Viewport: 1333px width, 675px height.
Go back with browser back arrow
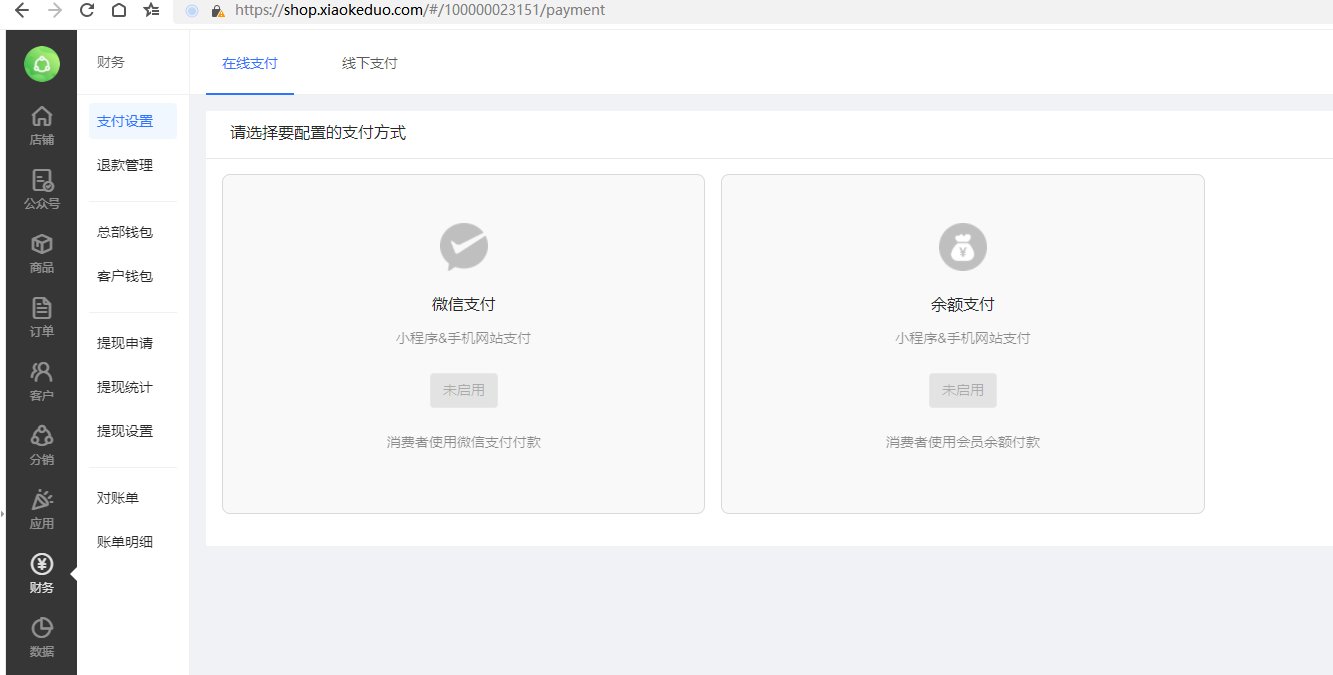(22, 10)
